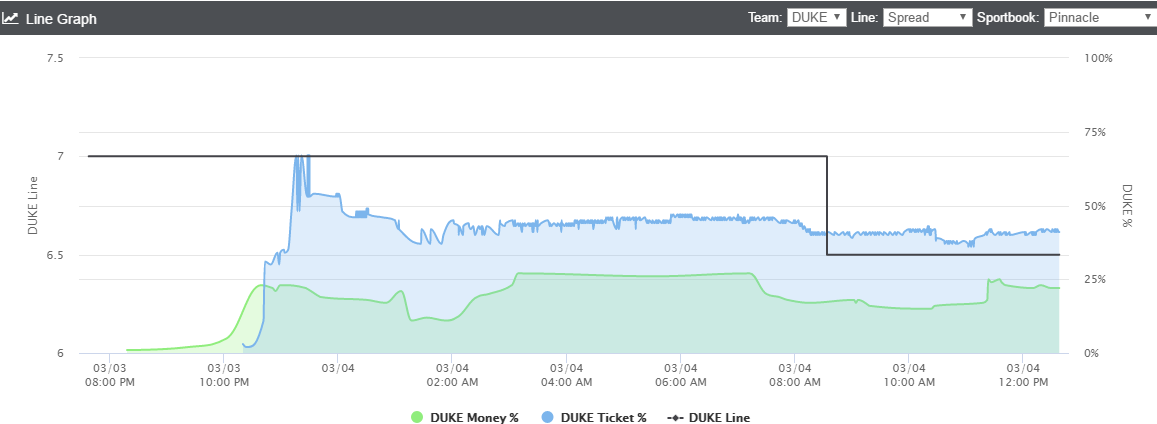Click the line graph icon in header
The height and width of the screenshot is (424, 1157).
pos(10,18)
